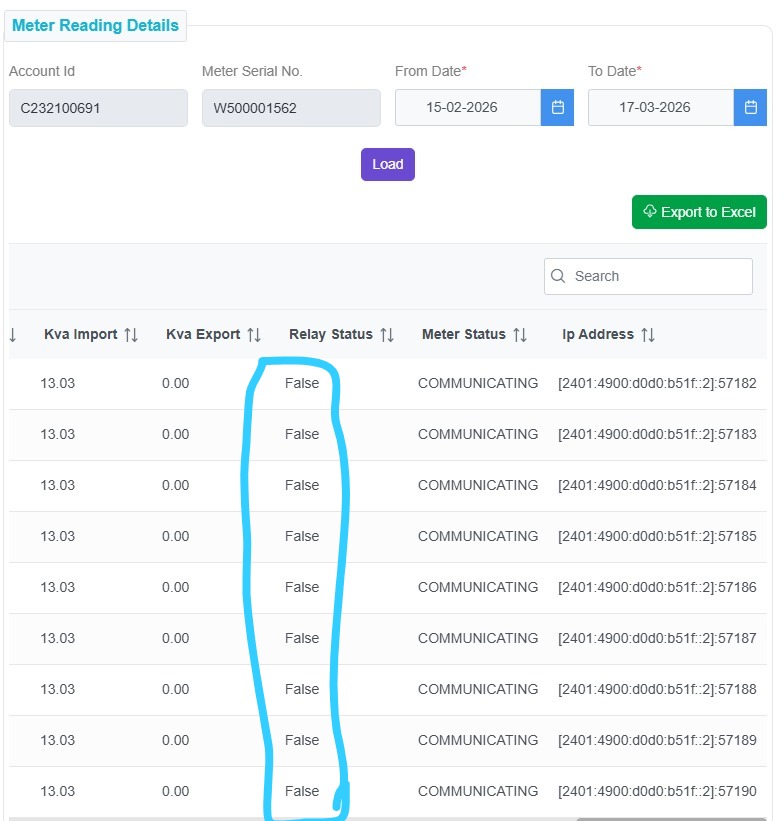This screenshot has height=821, width=784.
Task: Open the From Date calendar picker
Action: (557, 108)
